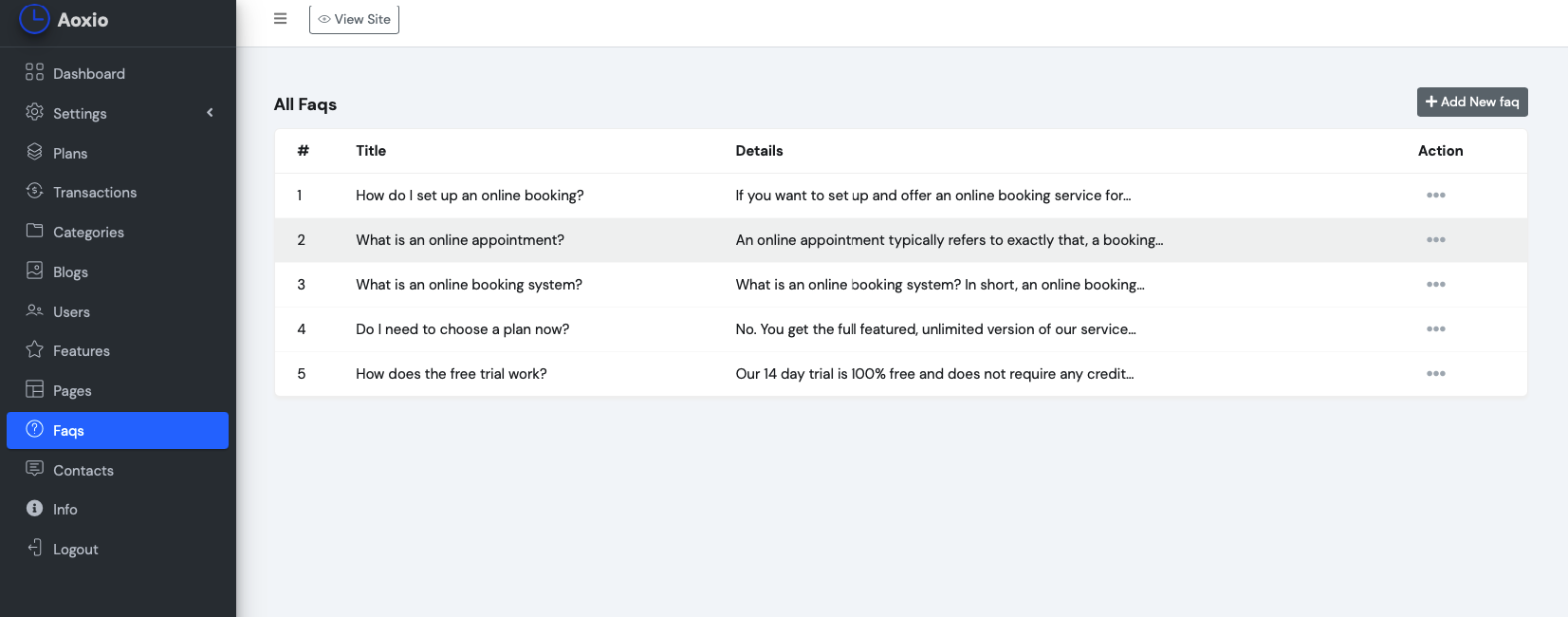Screen dimensions: 1568x617
Task: Select the online appointment FAQ row
Action: pos(460,240)
